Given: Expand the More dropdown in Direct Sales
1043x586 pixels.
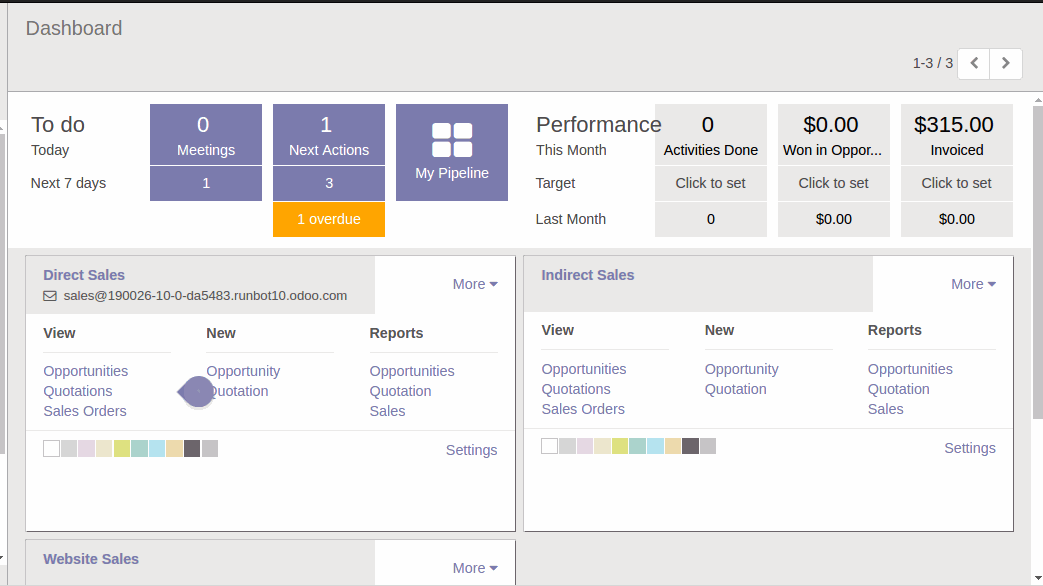Looking at the screenshot, I should (x=475, y=284).
